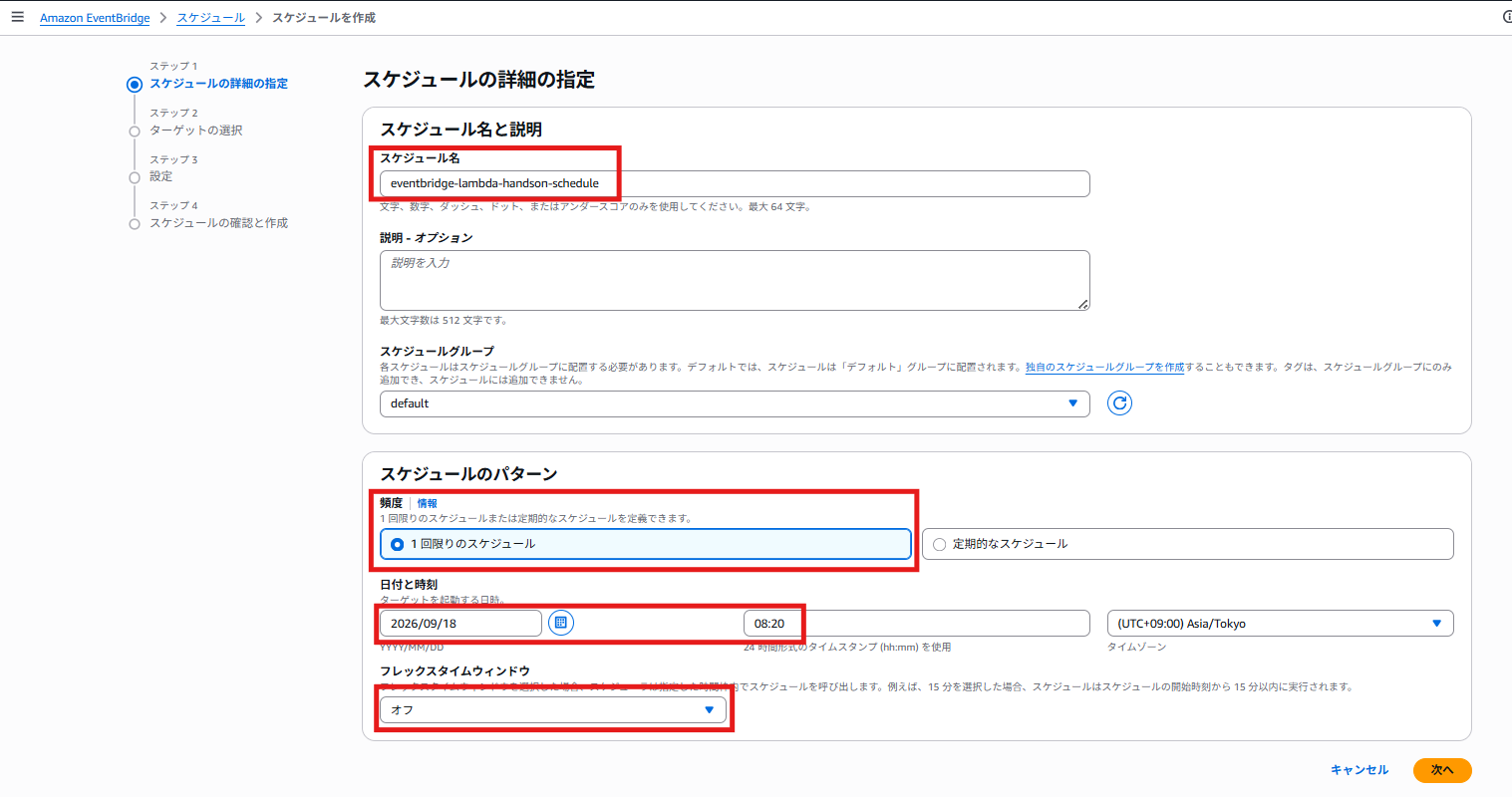Open the フレックスタイムウィンドウ dropdown set to オフ

tap(553, 710)
